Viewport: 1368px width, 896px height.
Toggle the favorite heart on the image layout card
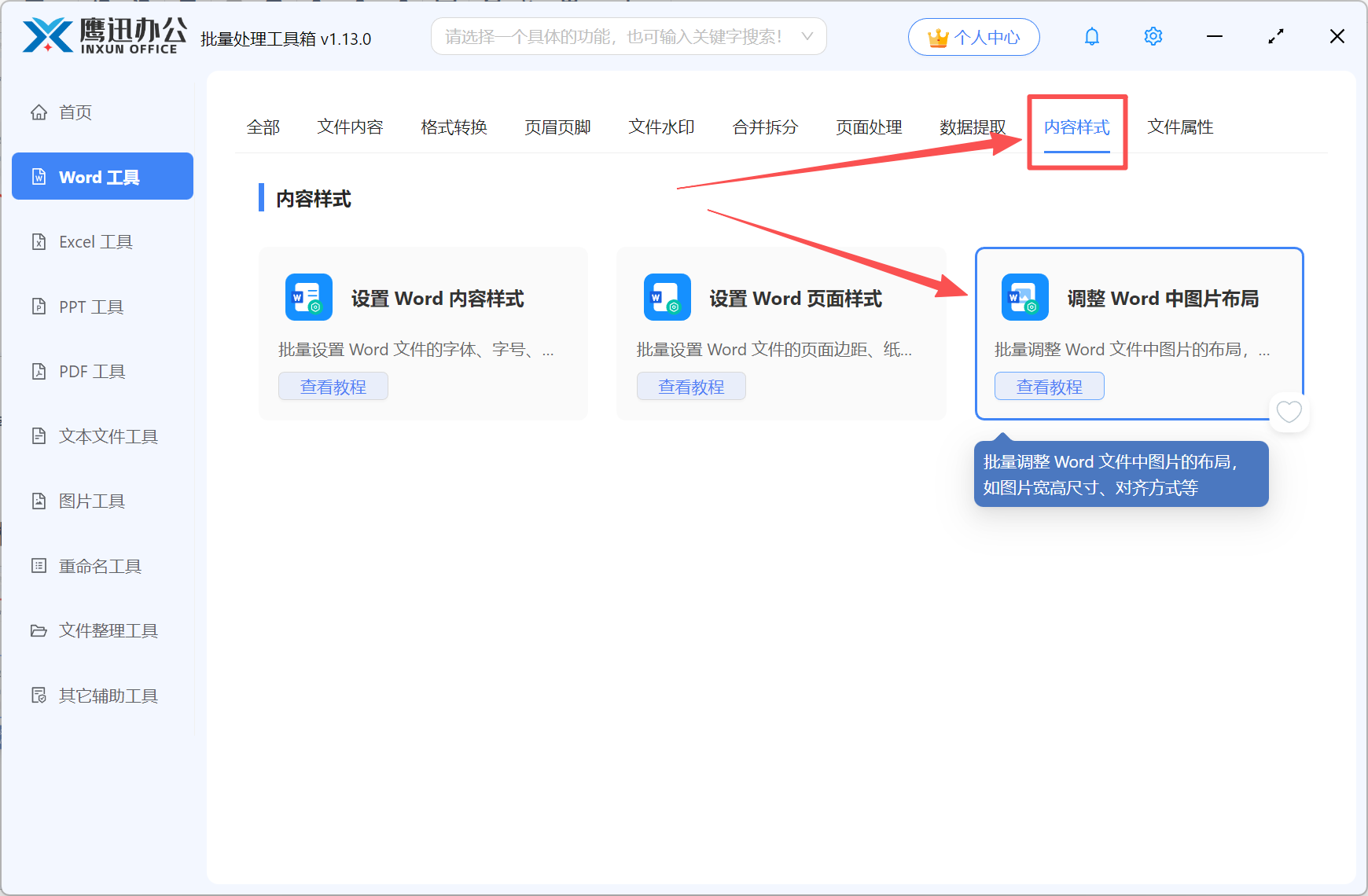tap(1289, 412)
